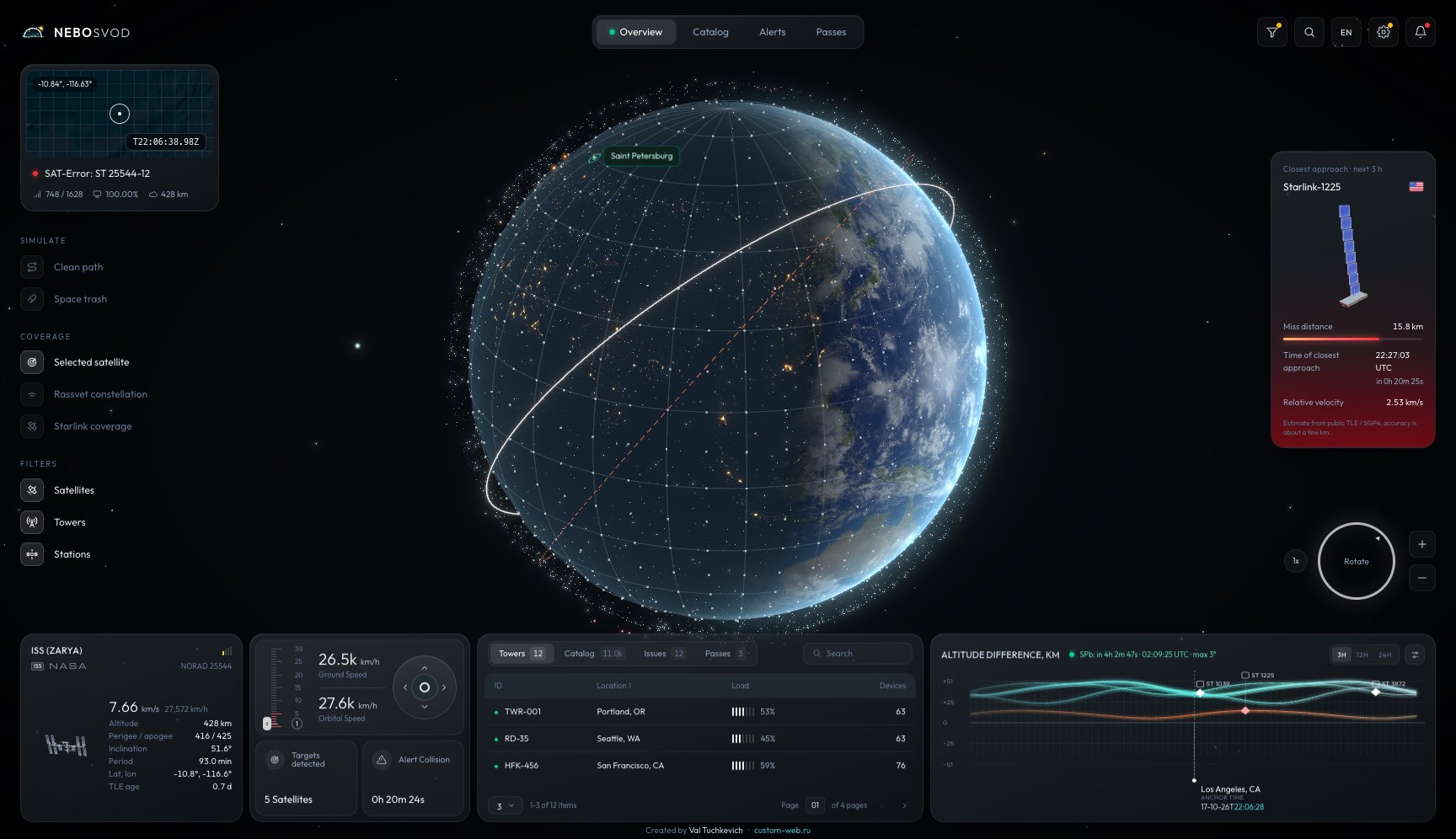
Task: Sort by the Location column header
Action: pos(613,686)
